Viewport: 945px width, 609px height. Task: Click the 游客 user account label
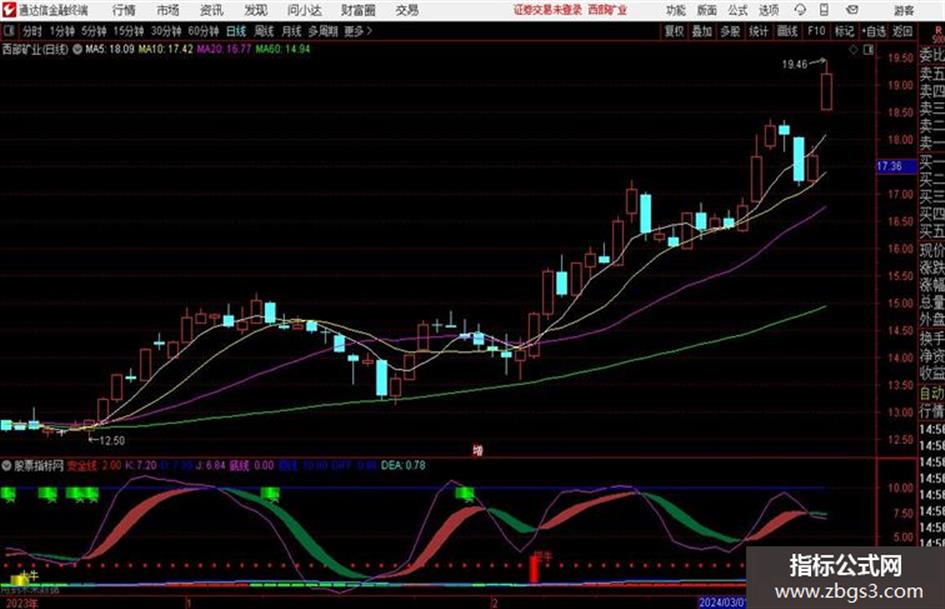point(903,10)
